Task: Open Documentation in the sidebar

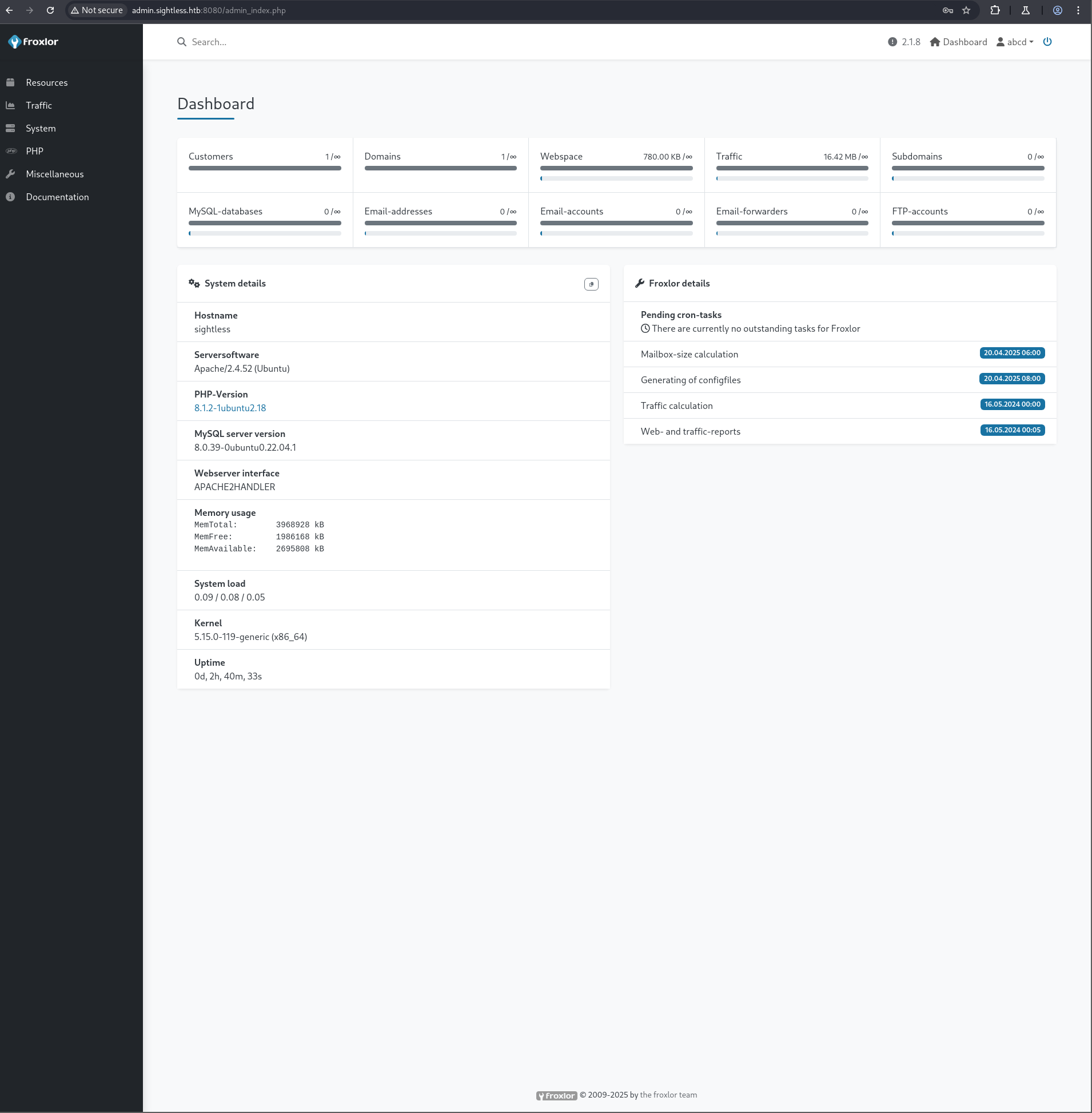Action: (x=57, y=197)
